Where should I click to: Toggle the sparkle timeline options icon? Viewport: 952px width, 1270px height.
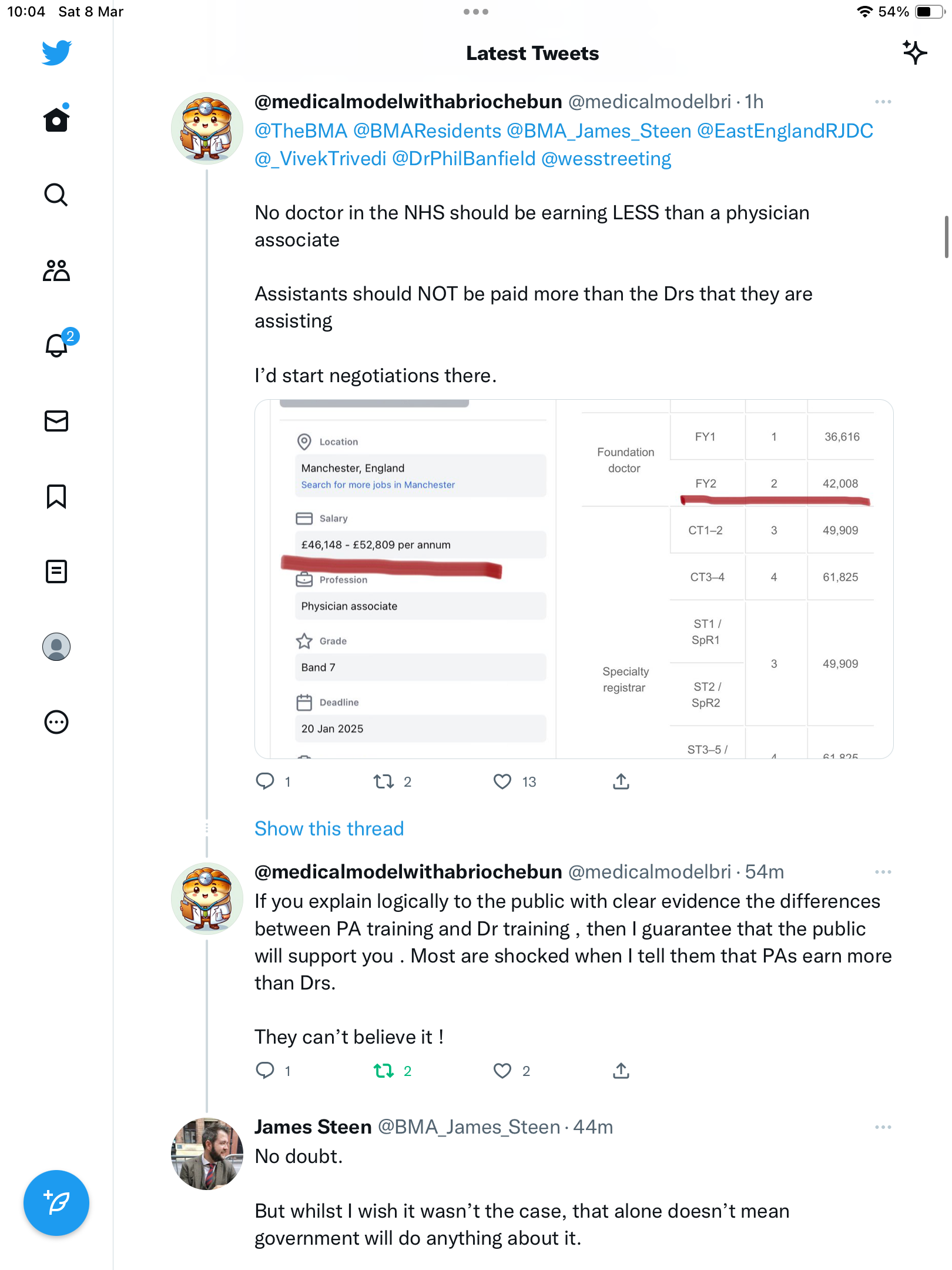pos(914,53)
